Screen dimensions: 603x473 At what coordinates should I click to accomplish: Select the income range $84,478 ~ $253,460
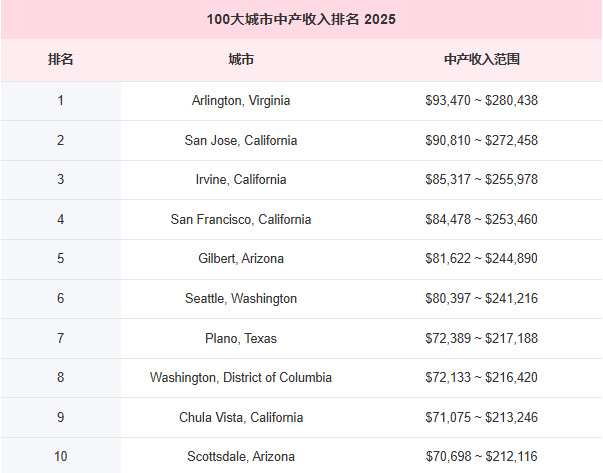coord(481,220)
